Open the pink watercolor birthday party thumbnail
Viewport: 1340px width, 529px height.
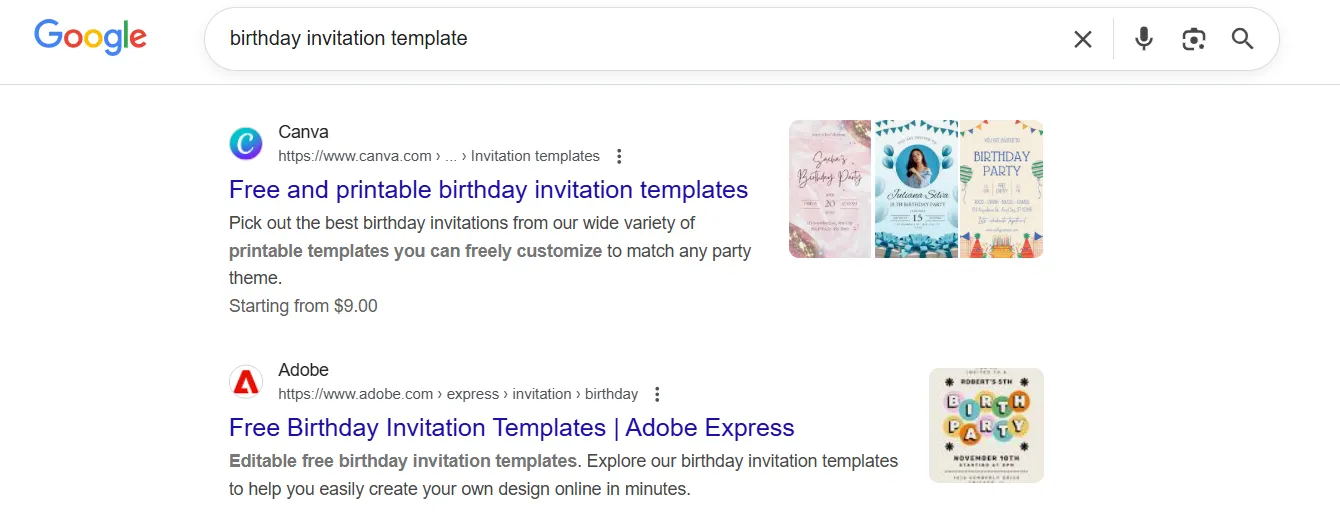tap(830, 189)
